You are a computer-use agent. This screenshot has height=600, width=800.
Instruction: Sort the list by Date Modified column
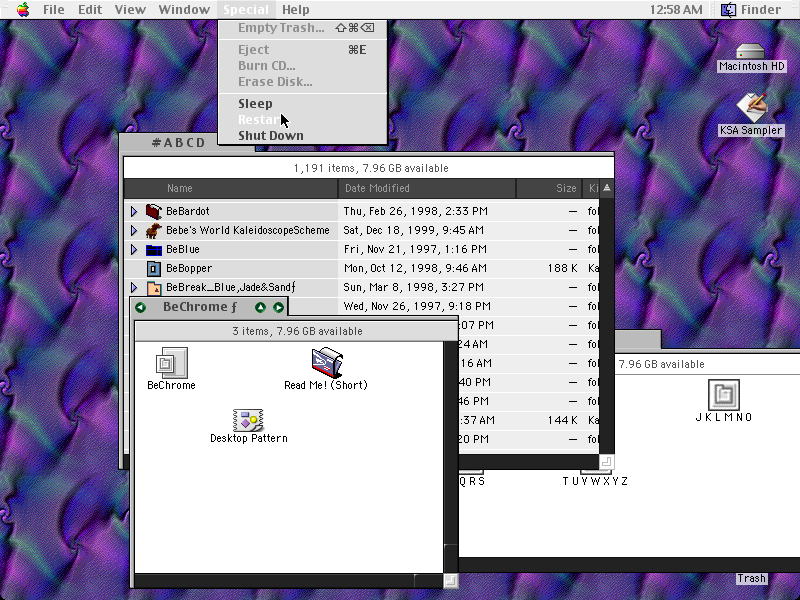(x=427, y=188)
